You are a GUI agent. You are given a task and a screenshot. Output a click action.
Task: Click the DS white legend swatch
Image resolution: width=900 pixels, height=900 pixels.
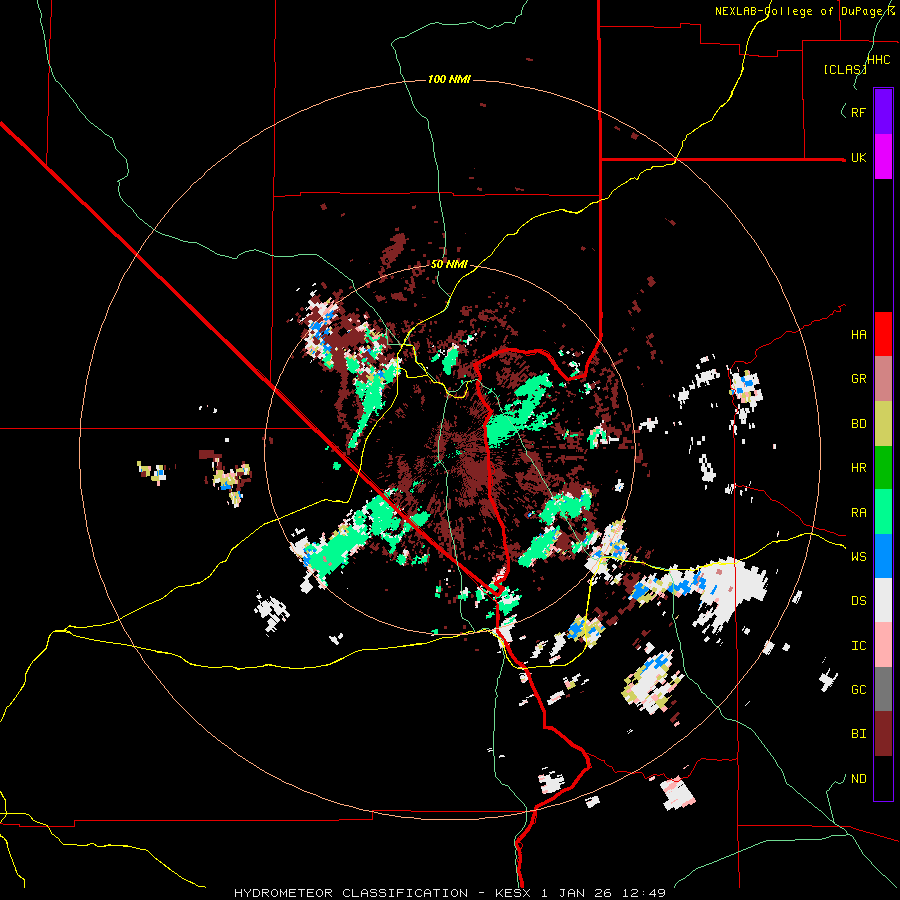883,600
